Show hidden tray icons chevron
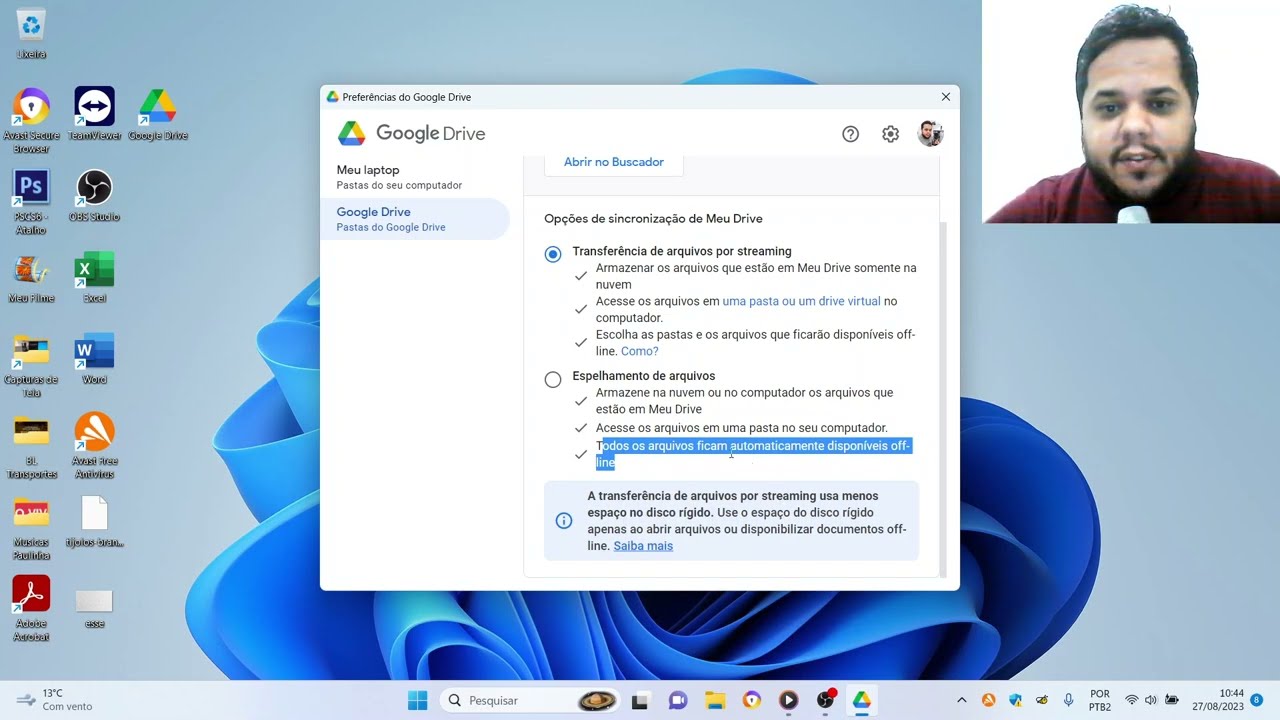The image size is (1280, 720). click(962, 700)
